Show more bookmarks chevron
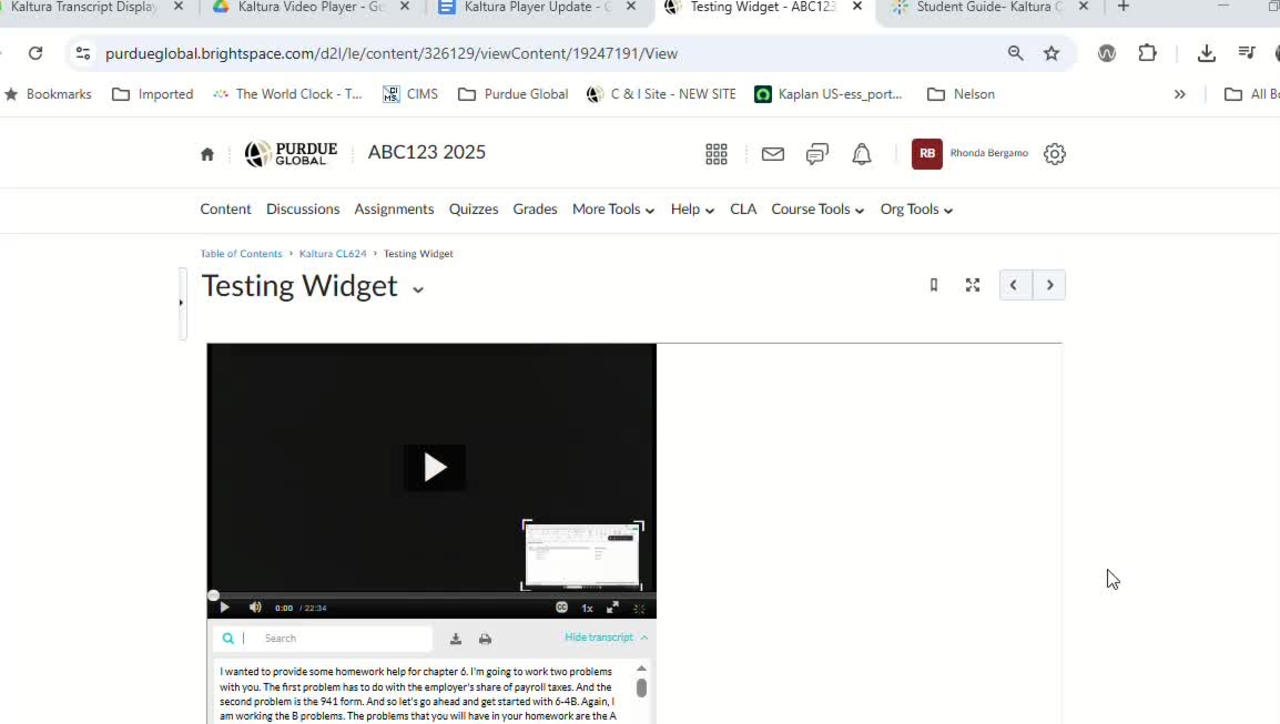 click(1179, 94)
